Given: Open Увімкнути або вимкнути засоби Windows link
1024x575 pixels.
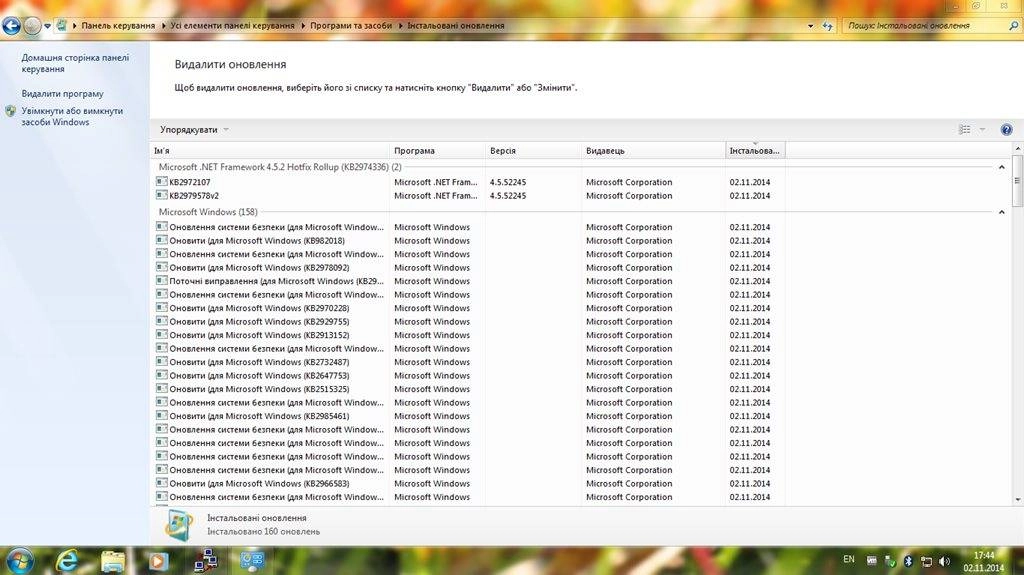Looking at the screenshot, I should pyautogui.click(x=72, y=117).
